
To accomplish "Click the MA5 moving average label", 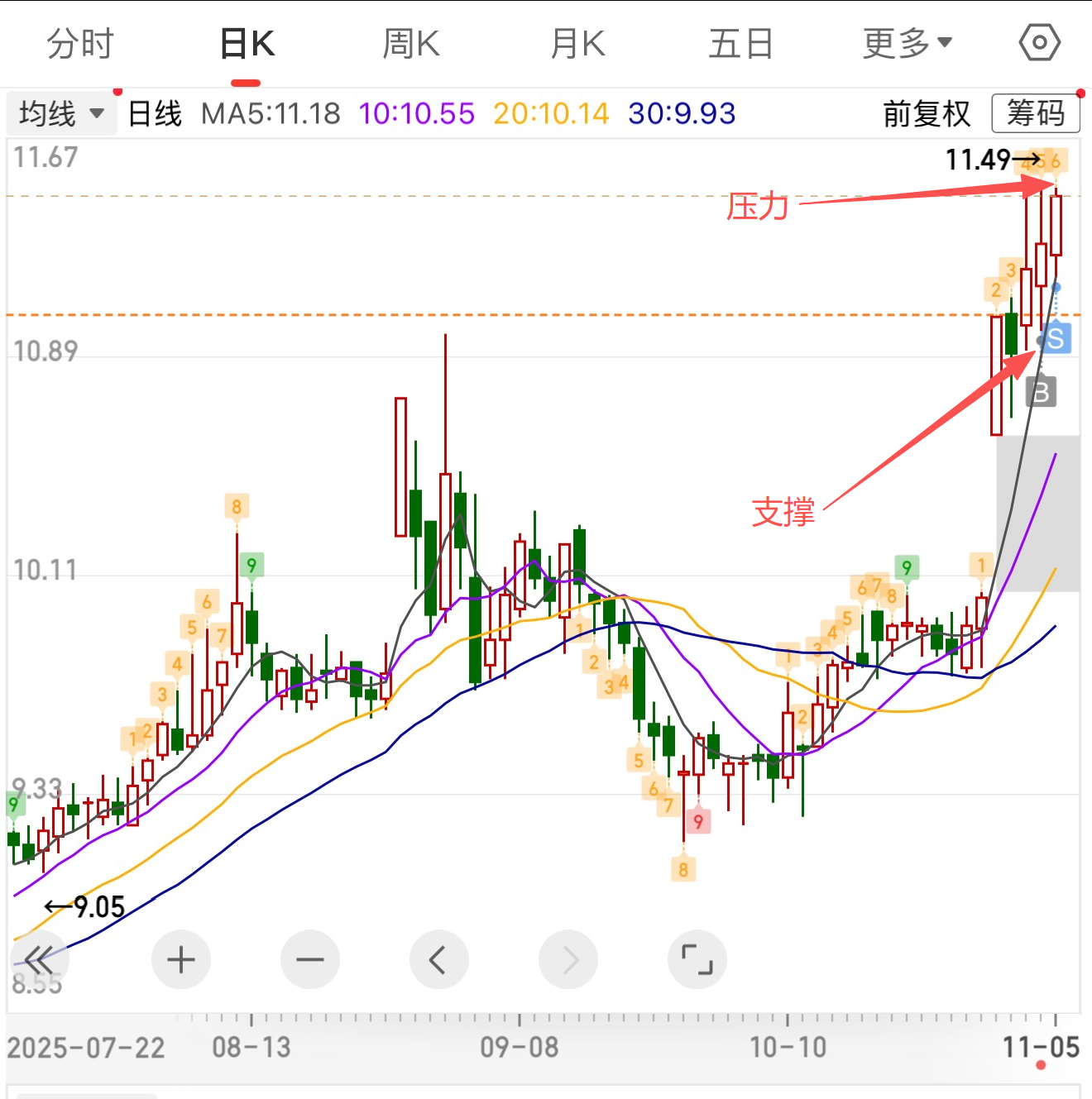I will click(271, 113).
